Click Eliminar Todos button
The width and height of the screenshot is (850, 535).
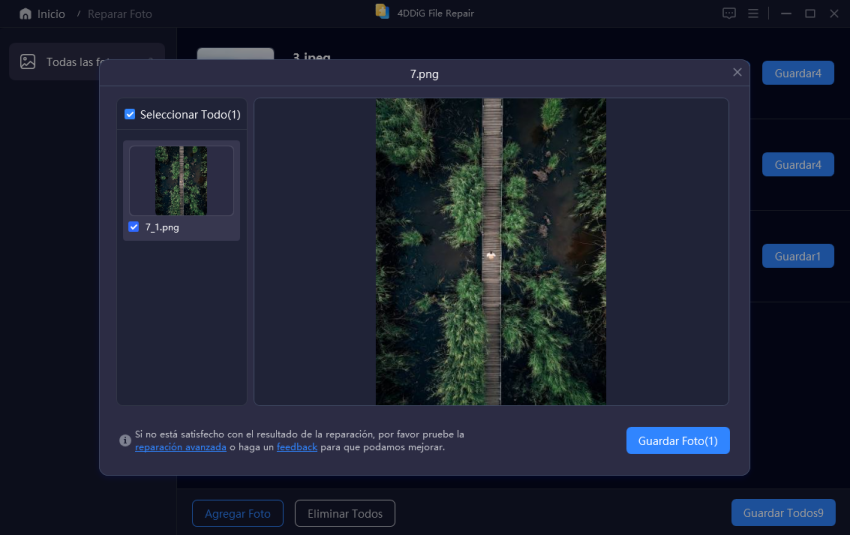click(x=345, y=513)
